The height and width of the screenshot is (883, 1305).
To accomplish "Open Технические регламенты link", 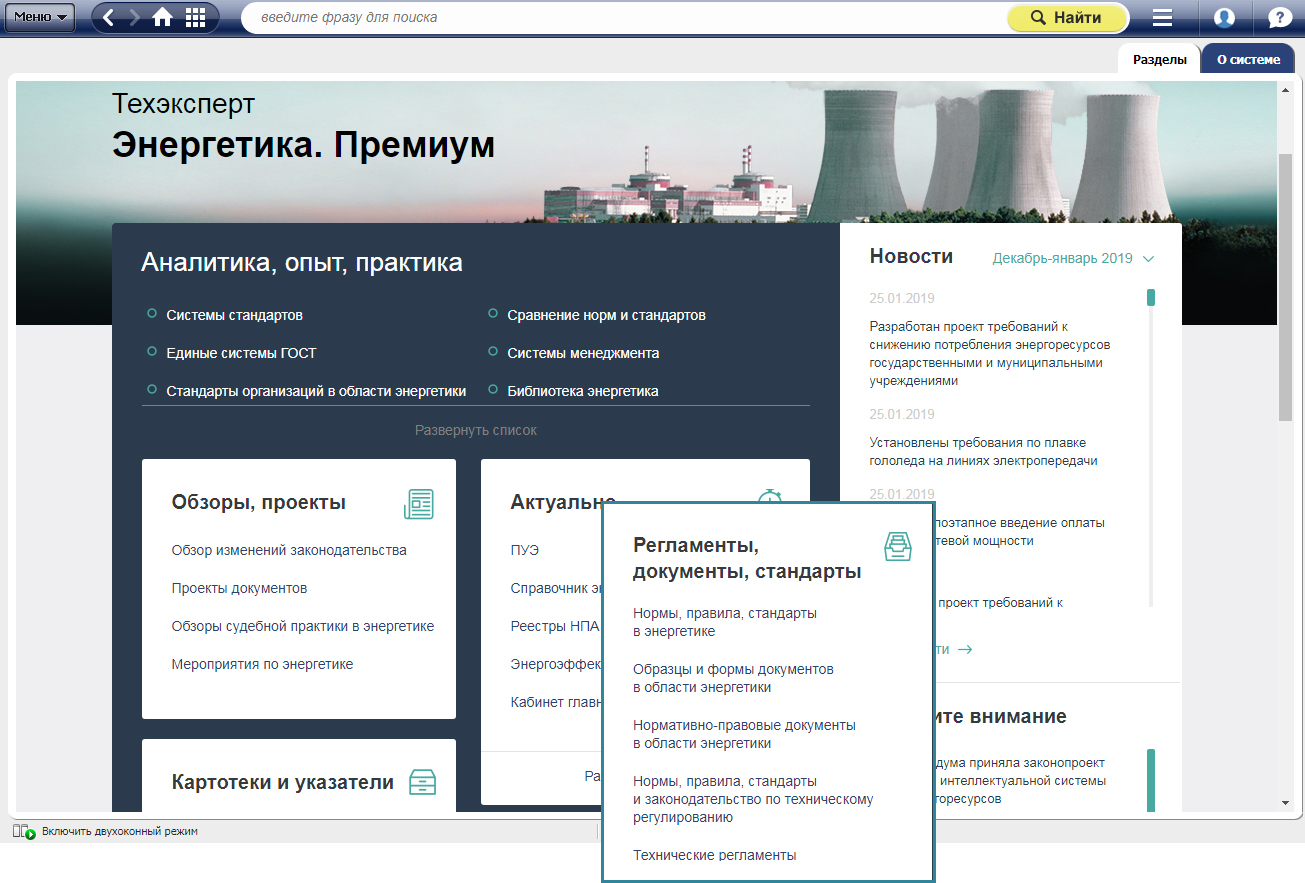I will pyautogui.click(x=714, y=855).
